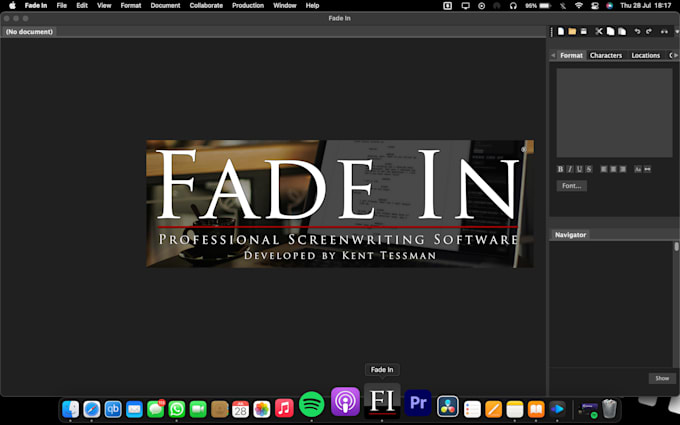
Task: Open Spotify from the Dock
Action: 311,404
